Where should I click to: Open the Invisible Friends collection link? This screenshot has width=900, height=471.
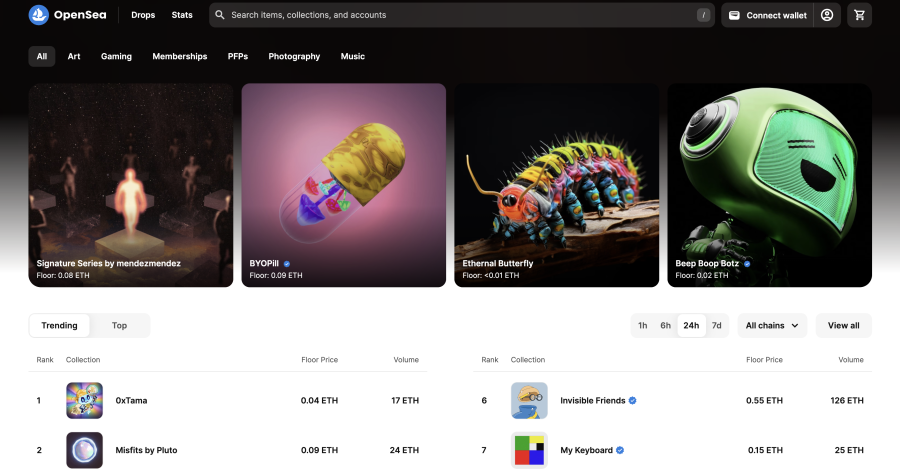593,400
